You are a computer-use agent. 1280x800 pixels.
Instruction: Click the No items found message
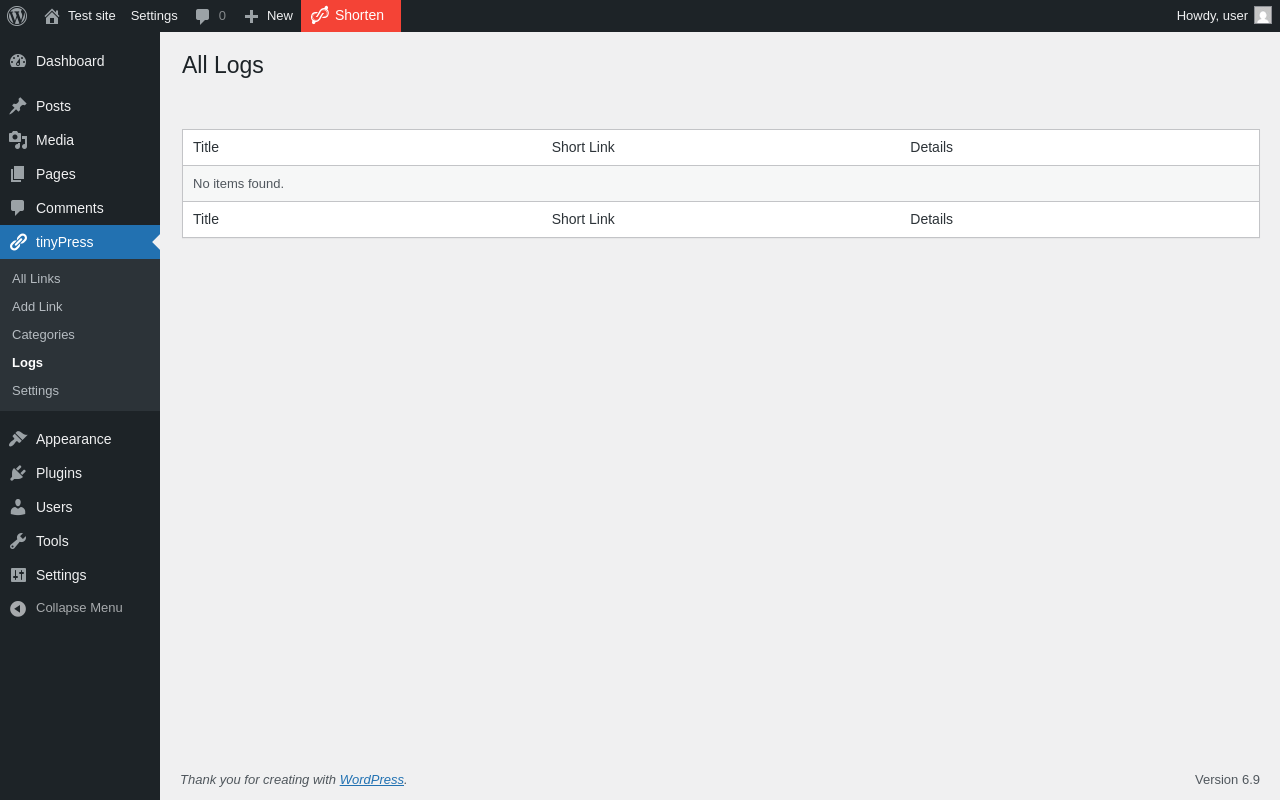[238, 184]
